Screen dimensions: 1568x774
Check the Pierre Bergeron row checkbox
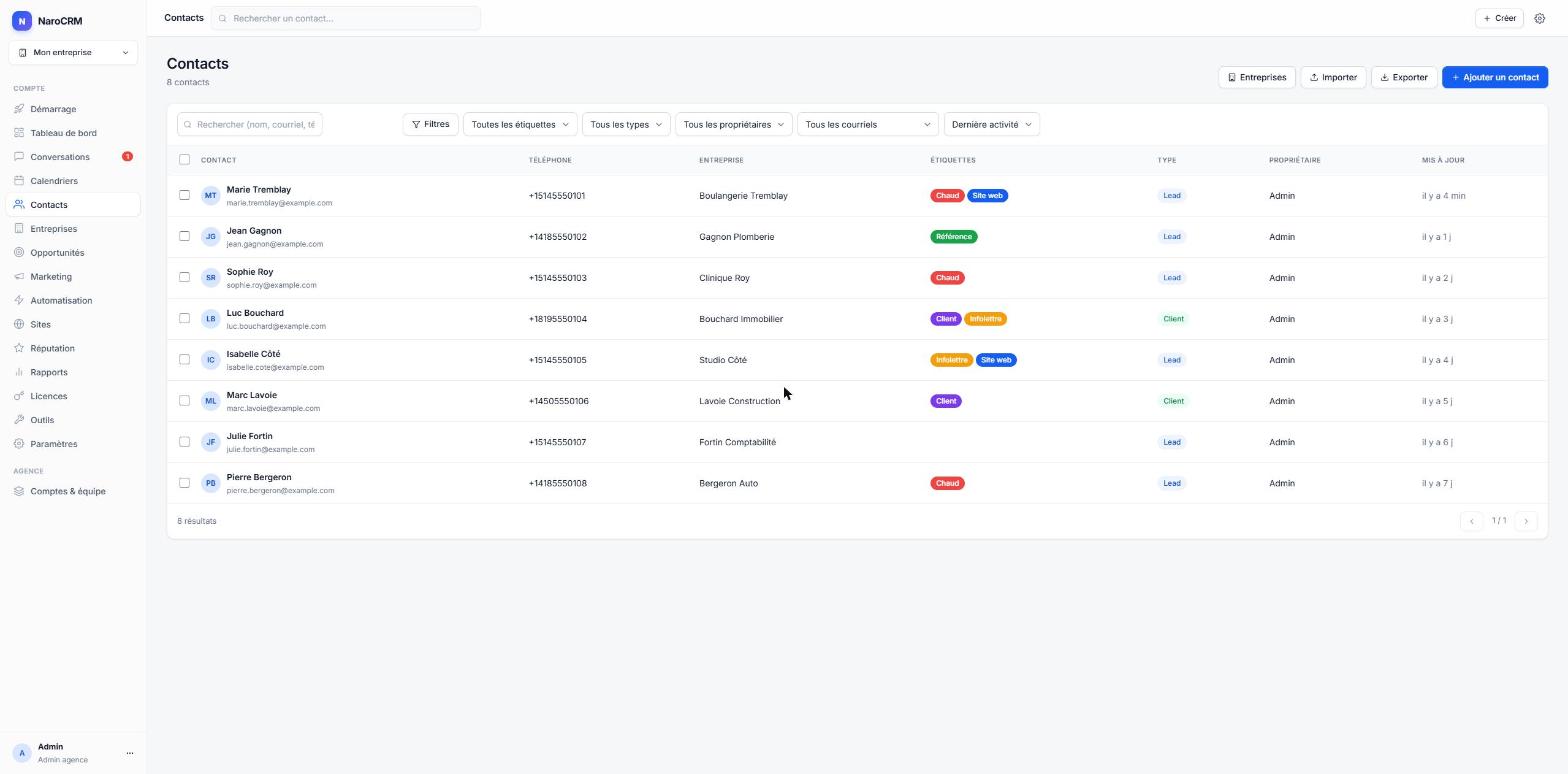click(184, 482)
